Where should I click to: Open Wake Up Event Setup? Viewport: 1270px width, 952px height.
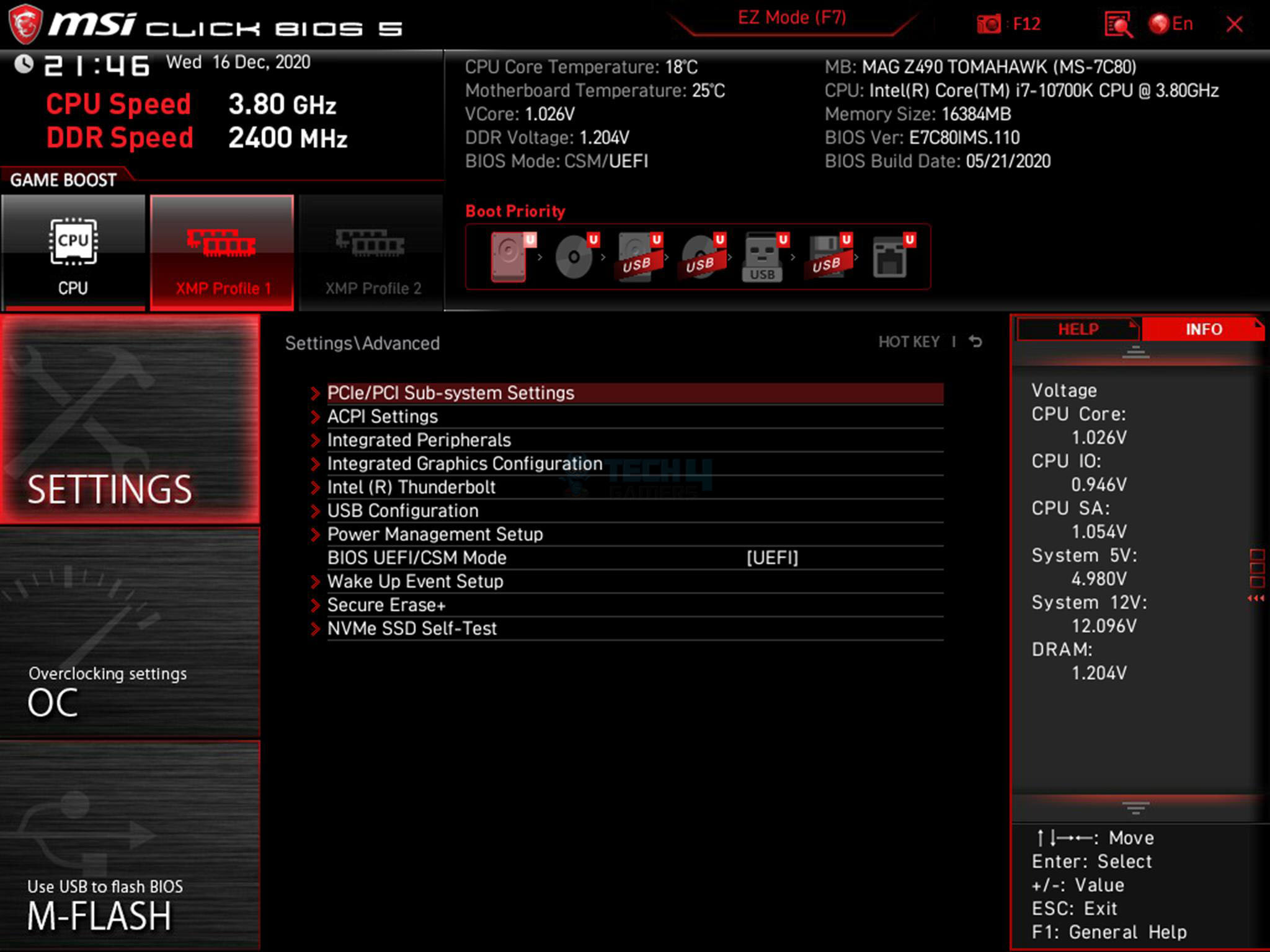coord(628,581)
